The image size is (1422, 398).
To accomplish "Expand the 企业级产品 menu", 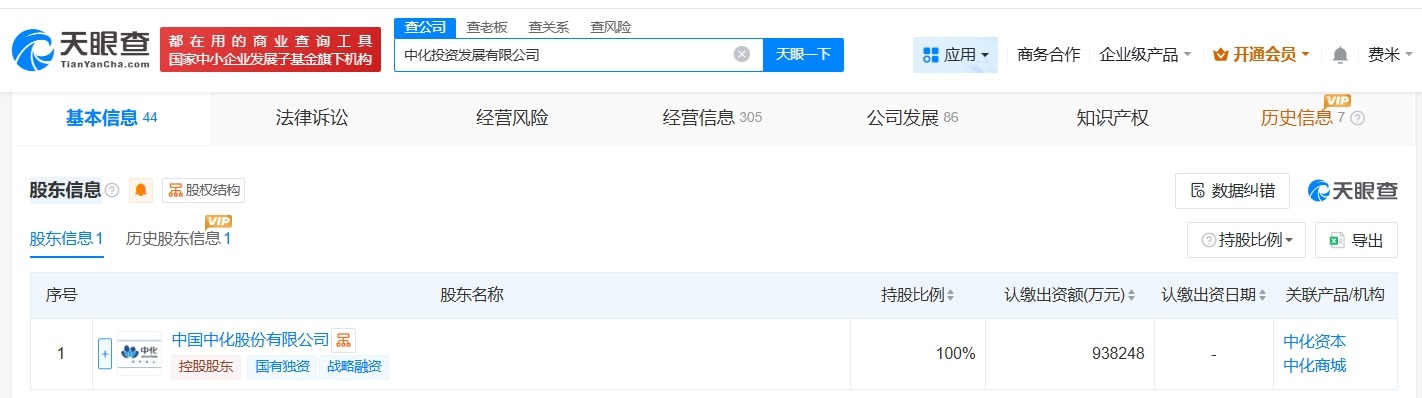I will [1145, 54].
